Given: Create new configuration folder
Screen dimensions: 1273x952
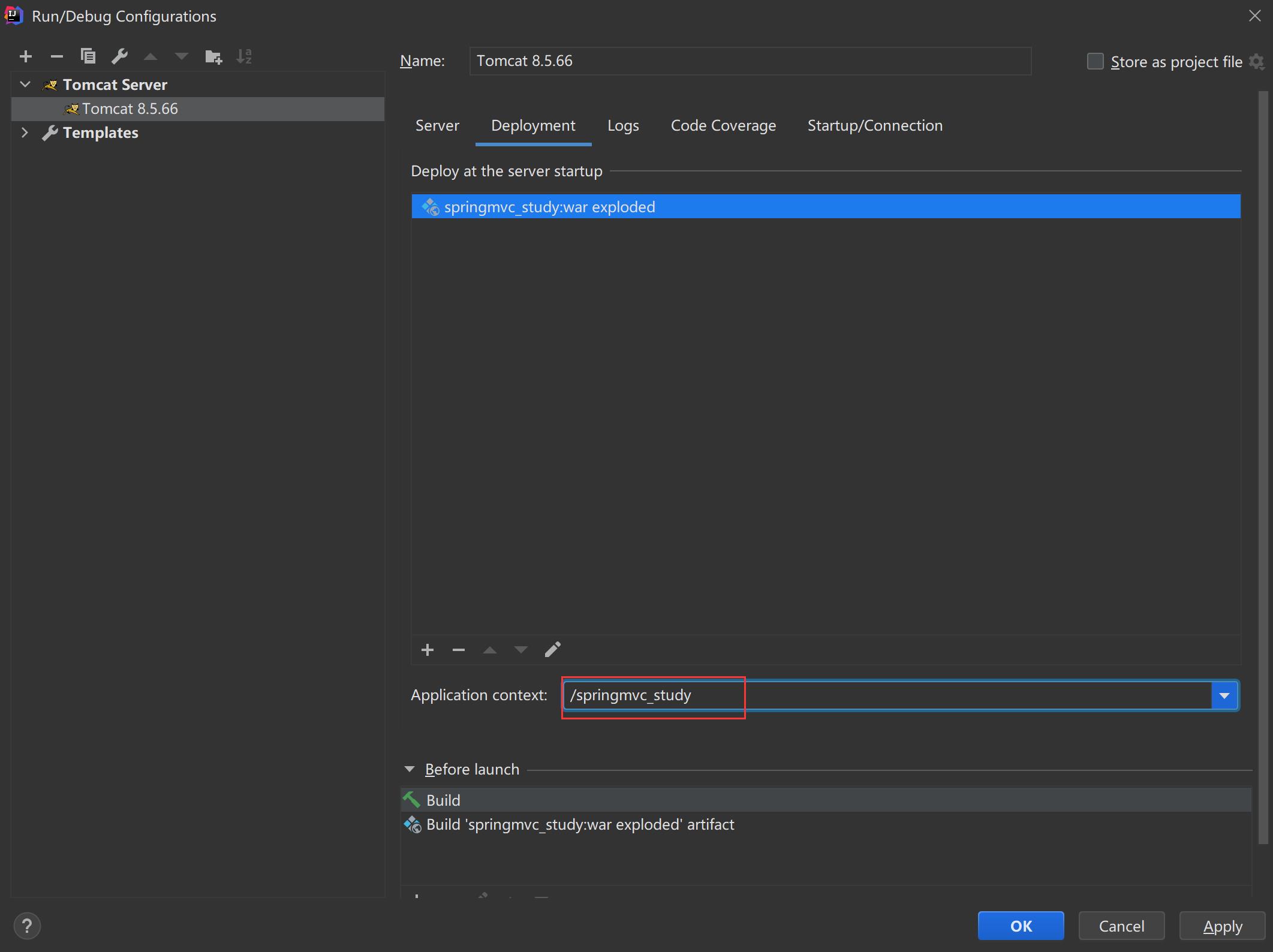Looking at the screenshot, I should [213, 57].
